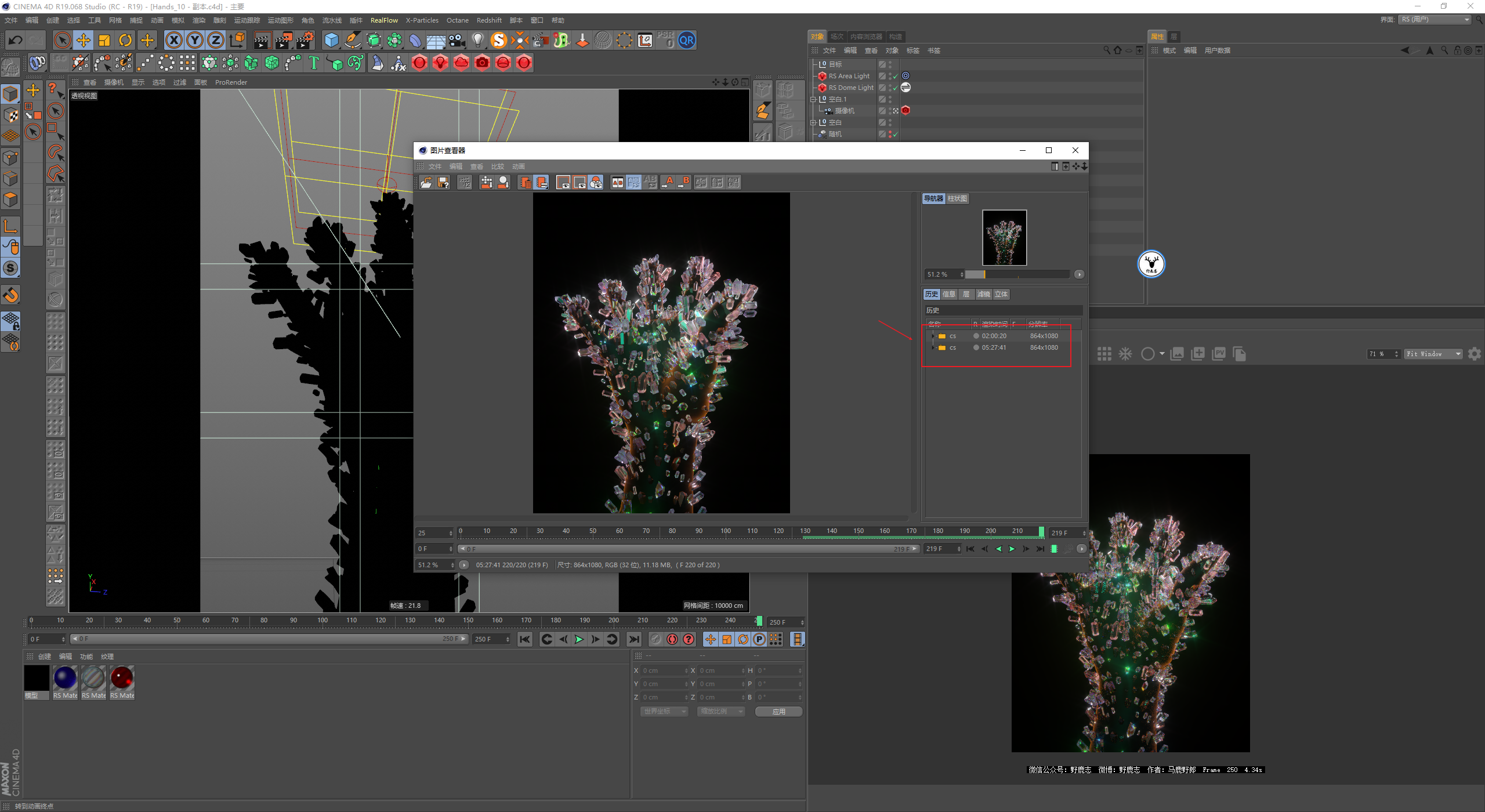This screenshot has height=812, width=1485.
Task: Open the 世界坐标 coordinate dropdown
Action: point(665,712)
